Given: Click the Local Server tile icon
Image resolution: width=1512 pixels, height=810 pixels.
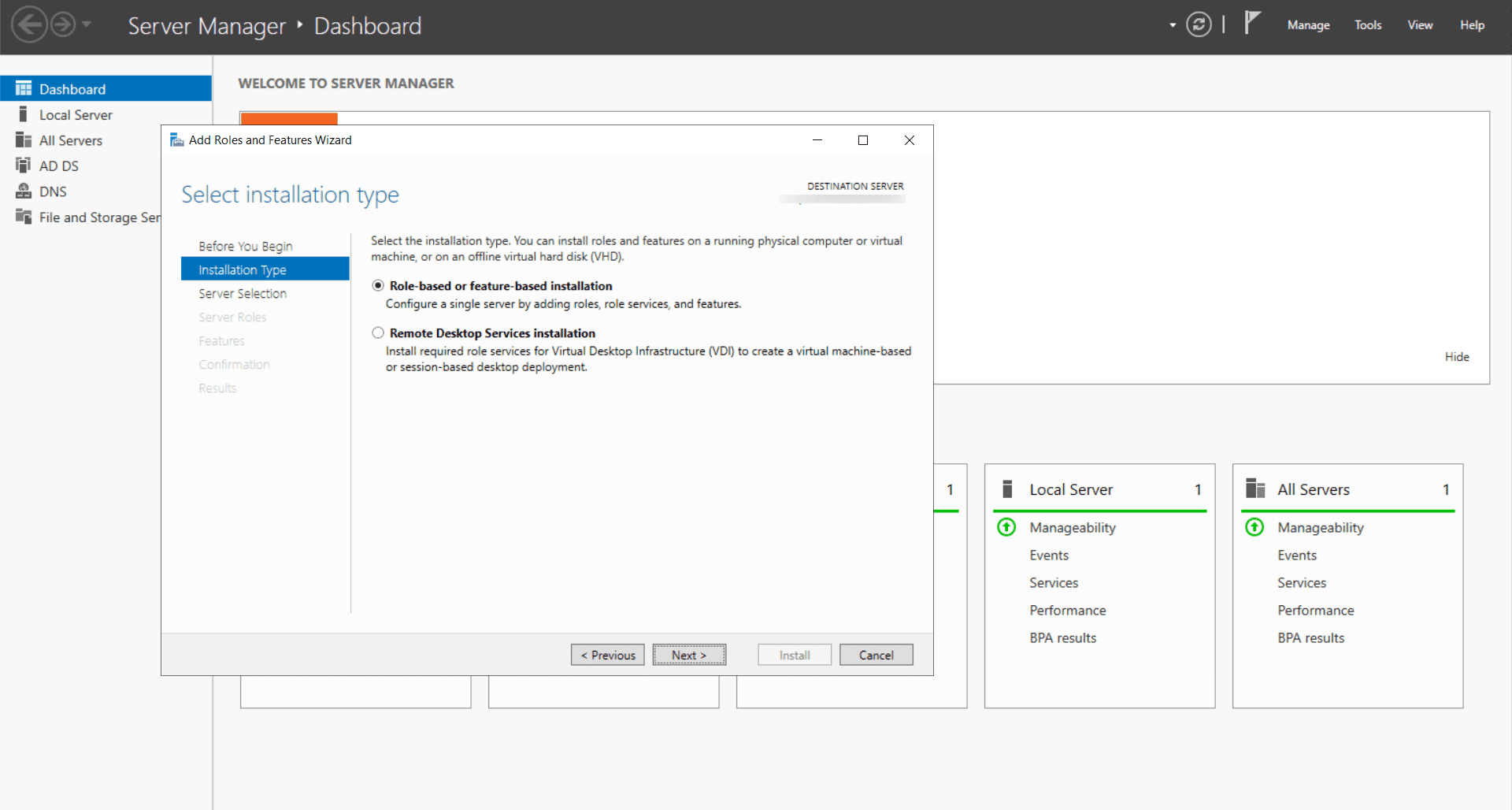Looking at the screenshot, I should 1007,489.
